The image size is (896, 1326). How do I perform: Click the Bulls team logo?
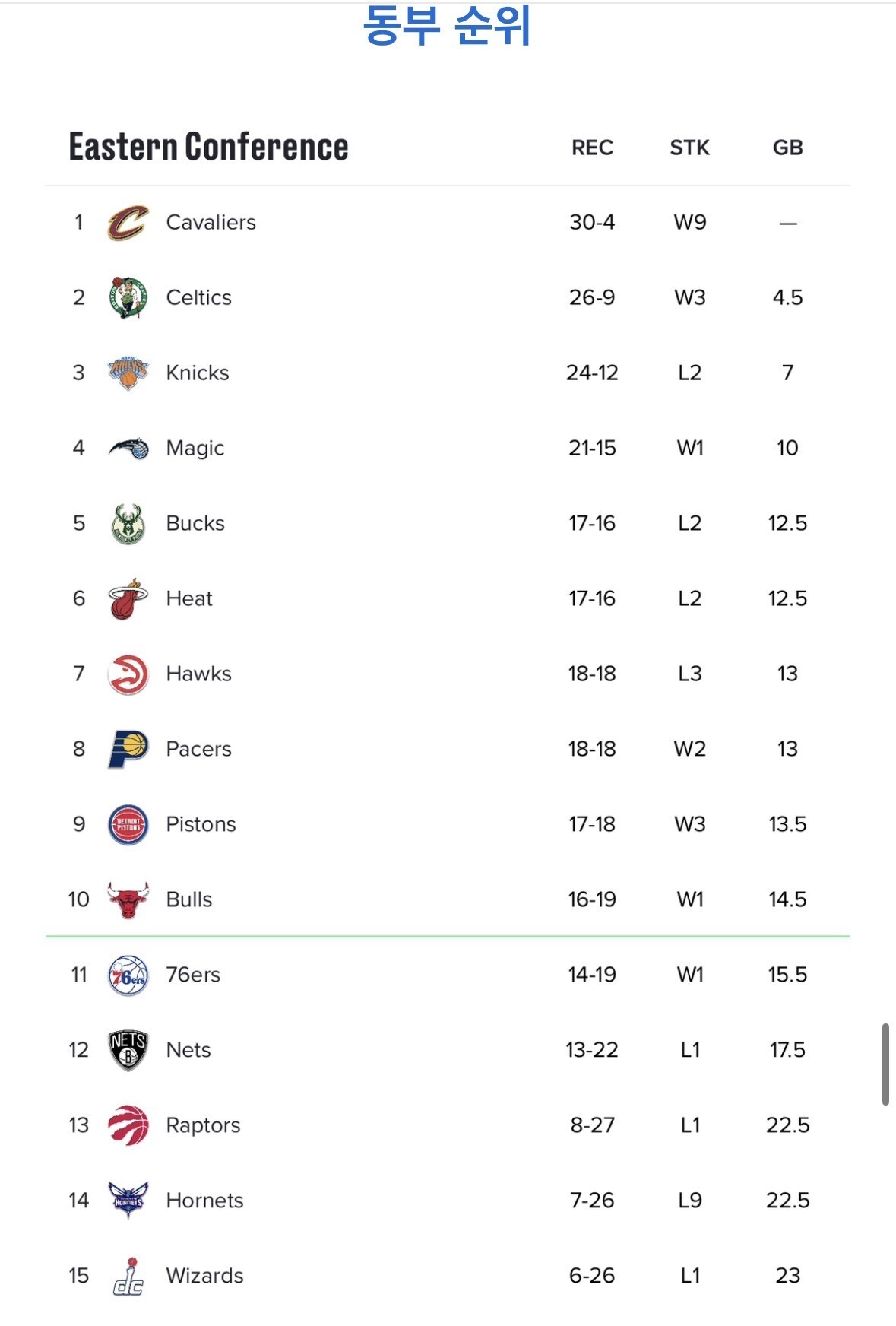click(x=128, y=899)
